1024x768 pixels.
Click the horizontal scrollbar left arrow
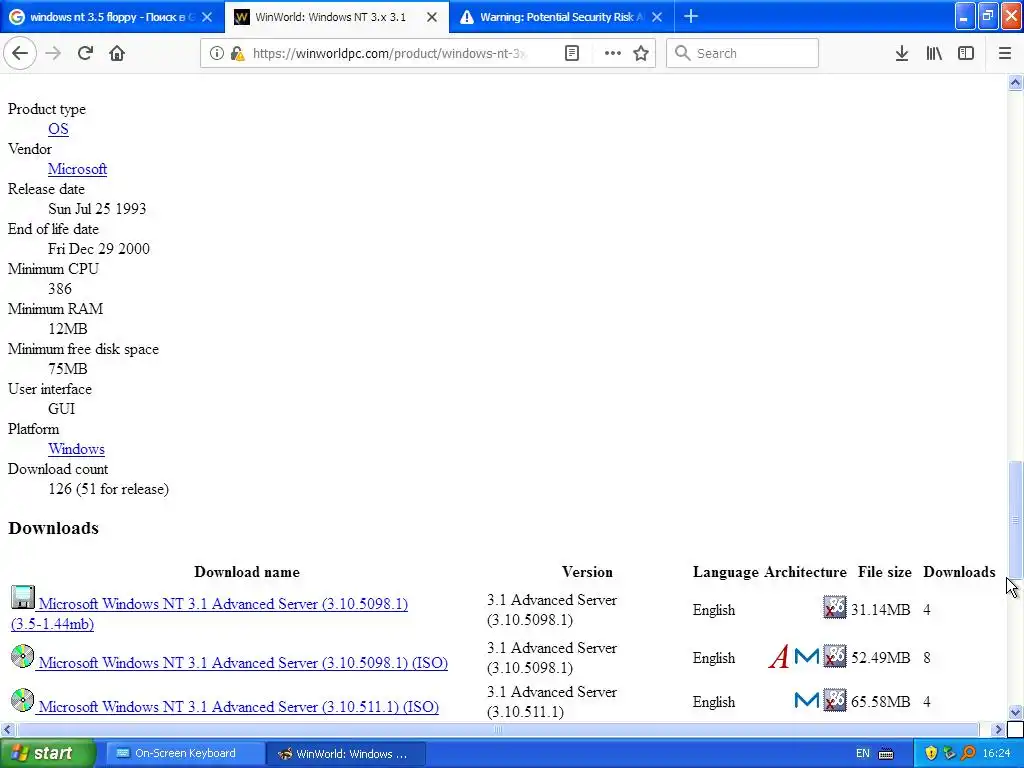(x=7, y=729)
